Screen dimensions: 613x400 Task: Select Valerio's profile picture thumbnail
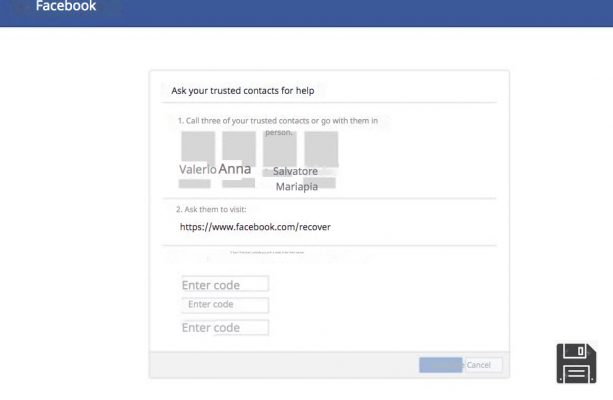coord(198,149)
